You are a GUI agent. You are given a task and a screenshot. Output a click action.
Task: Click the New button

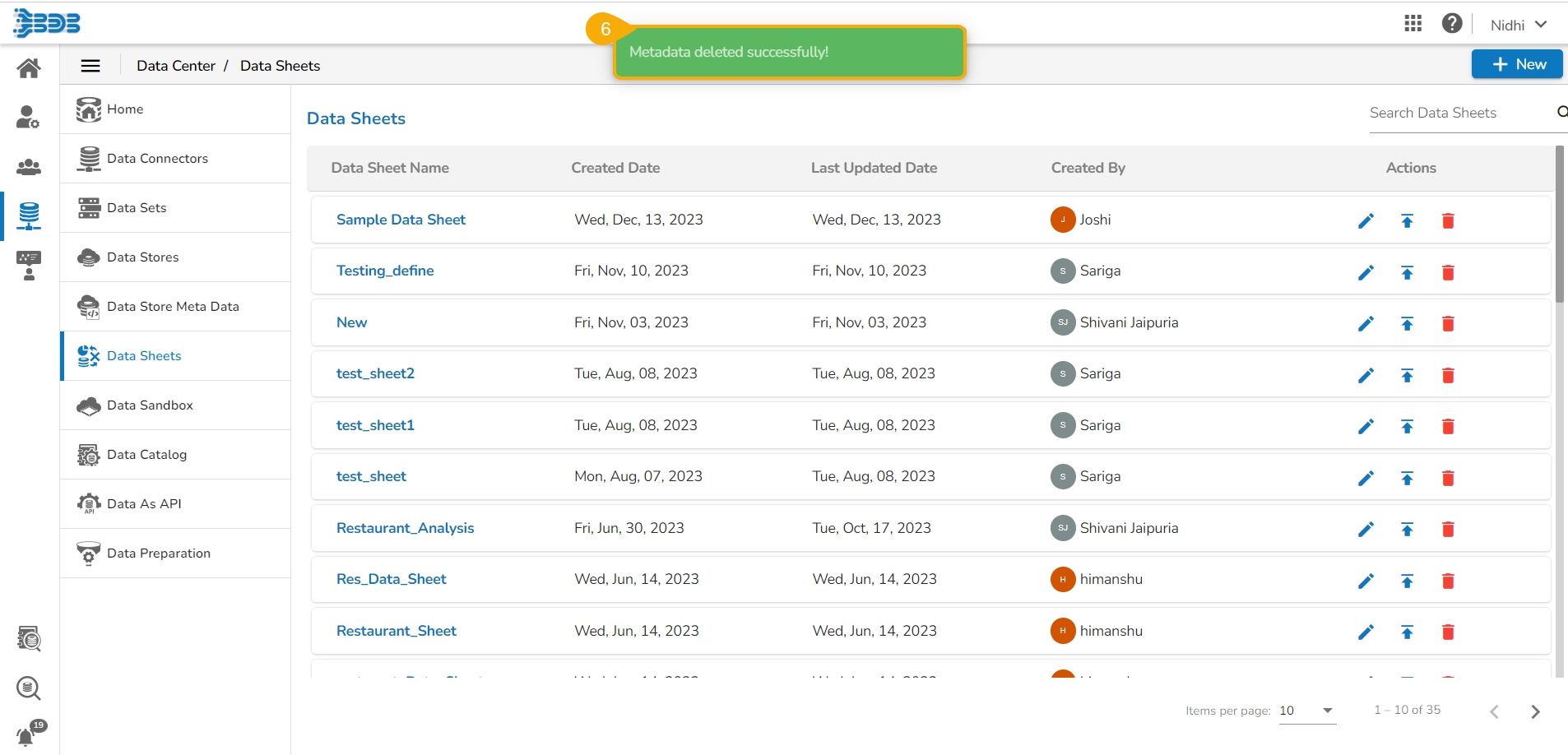(1517, 64)
